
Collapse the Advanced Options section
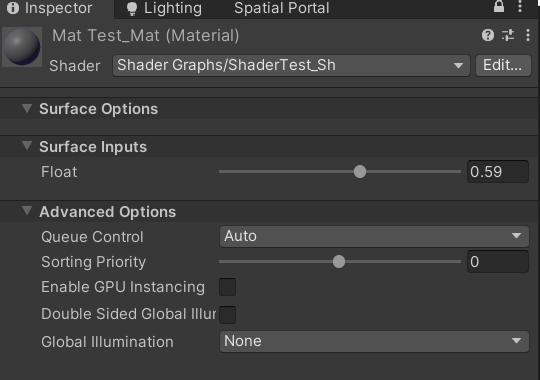(27, 211)
